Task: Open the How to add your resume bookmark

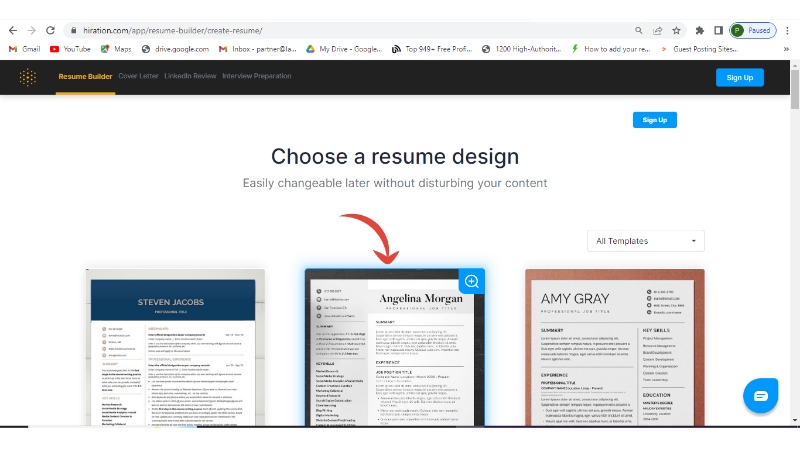Action: [x=611, y=49]
